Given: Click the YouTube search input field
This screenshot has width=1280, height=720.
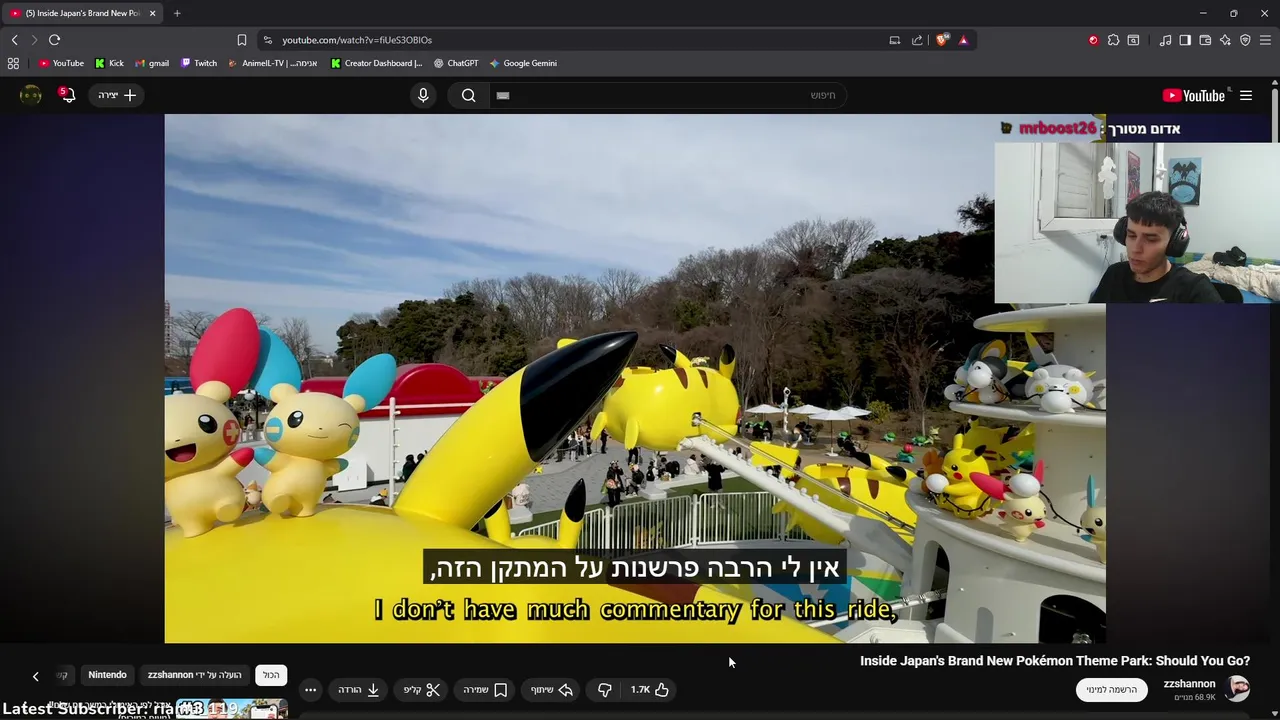Looking at the screenshot, I should pos(667,95).
